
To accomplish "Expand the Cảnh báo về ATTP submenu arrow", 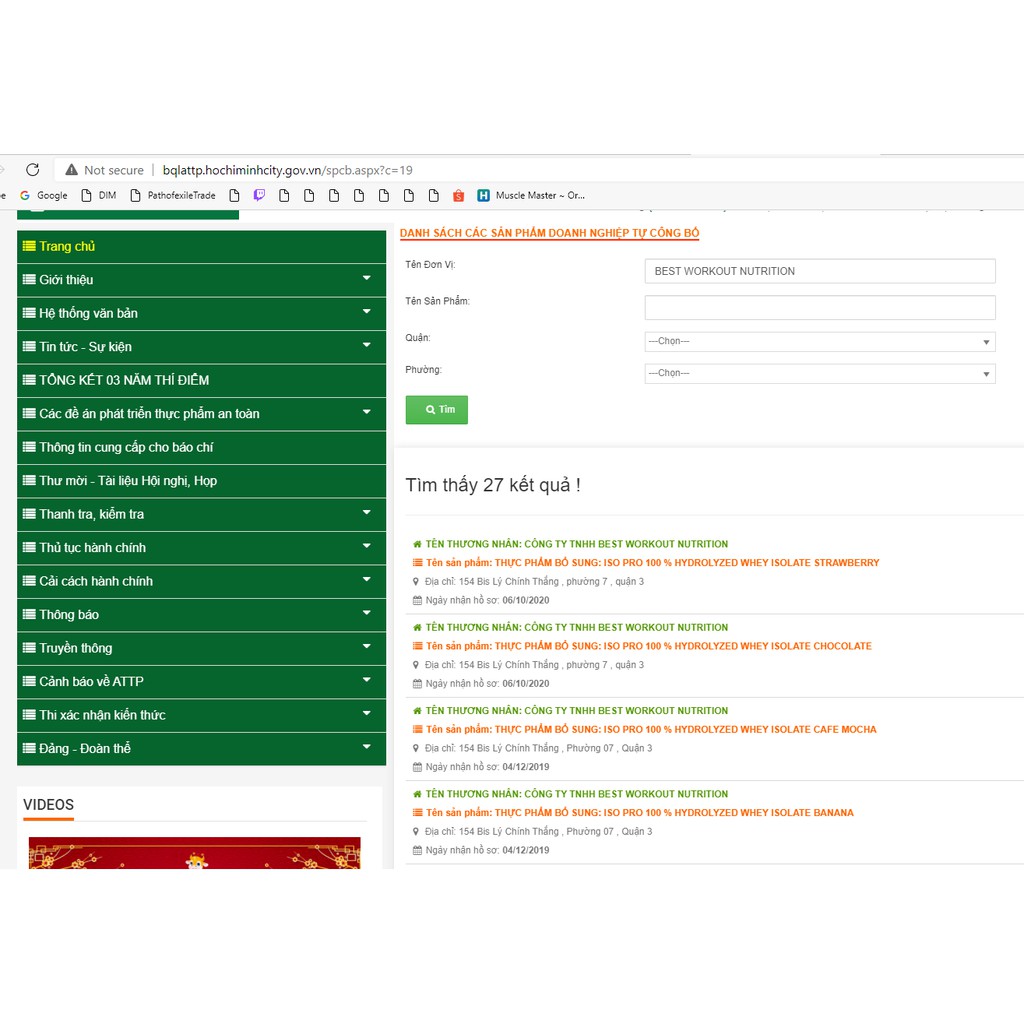I will click(x=366, y=680).
